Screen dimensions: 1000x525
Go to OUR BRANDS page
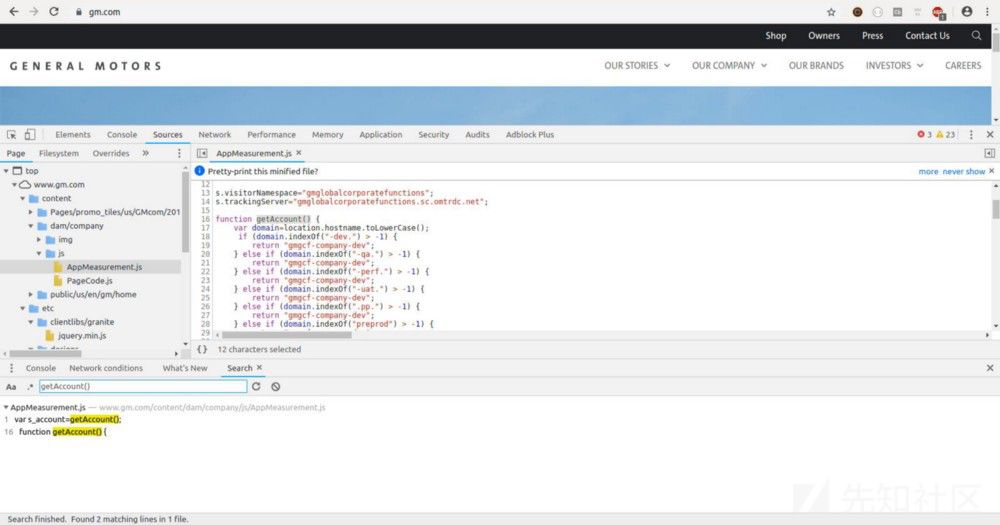[x=816, y=66]
